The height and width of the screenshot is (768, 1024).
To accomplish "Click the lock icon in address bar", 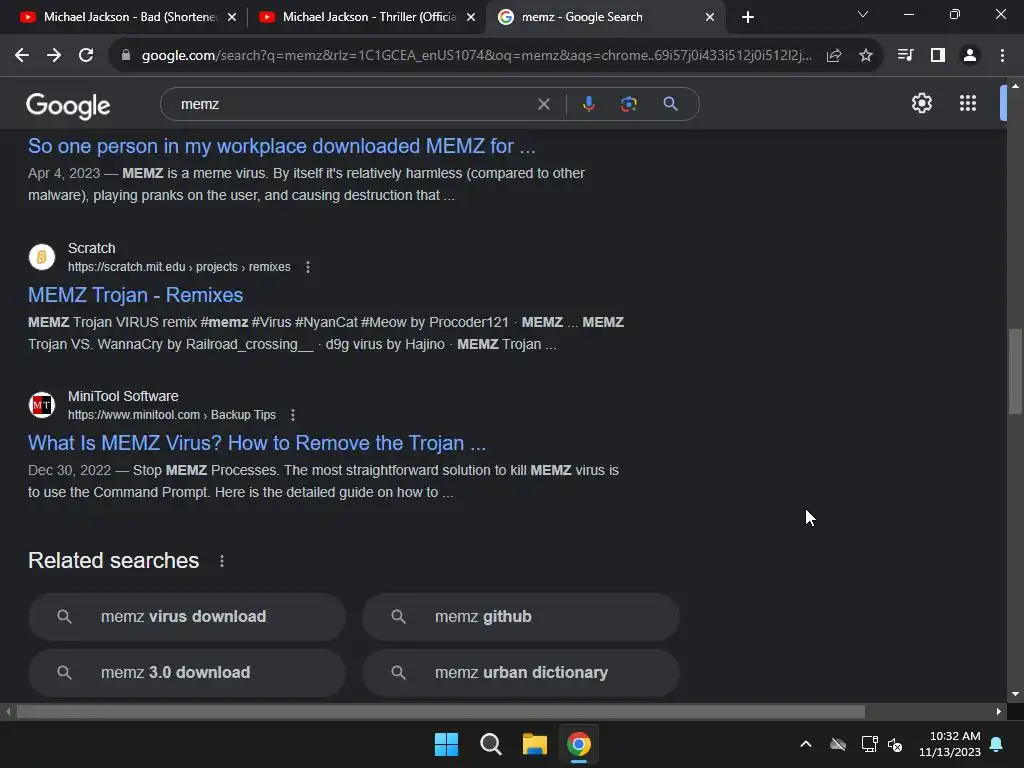I will (126, 56).
